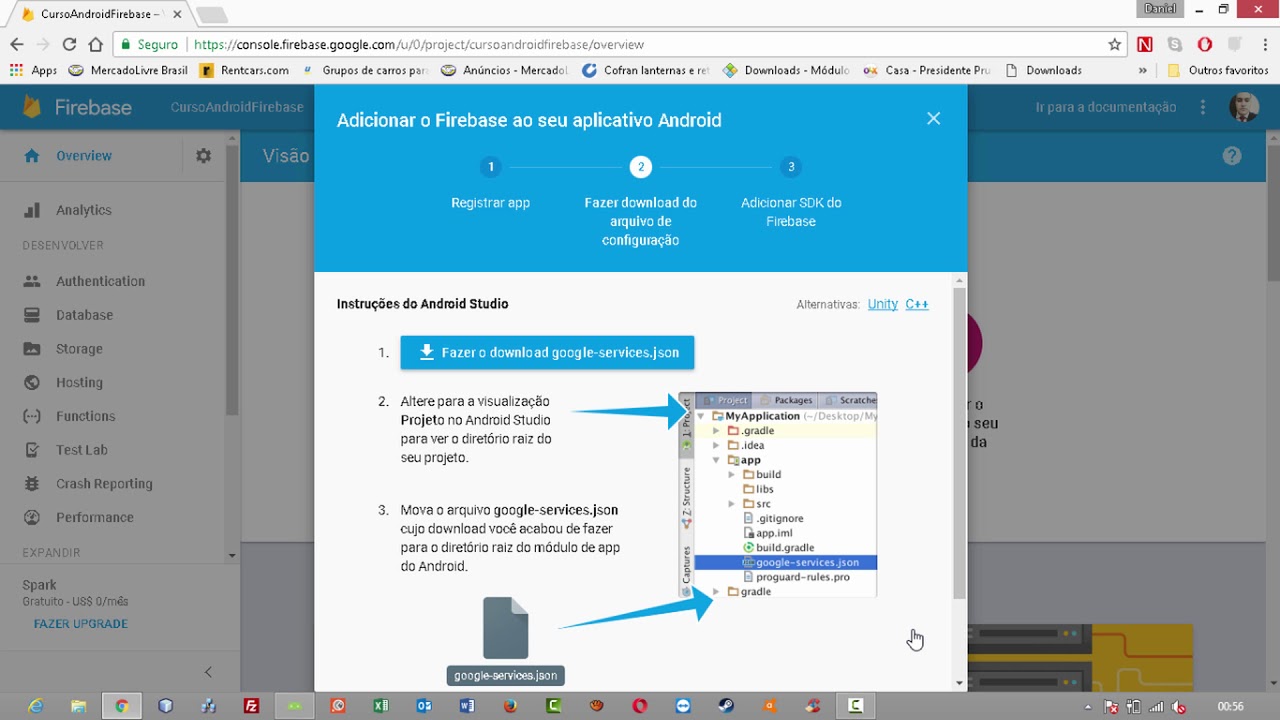Close the Add Firebase dialog
The image size is (1280, 720).
(x=933, y=118)
